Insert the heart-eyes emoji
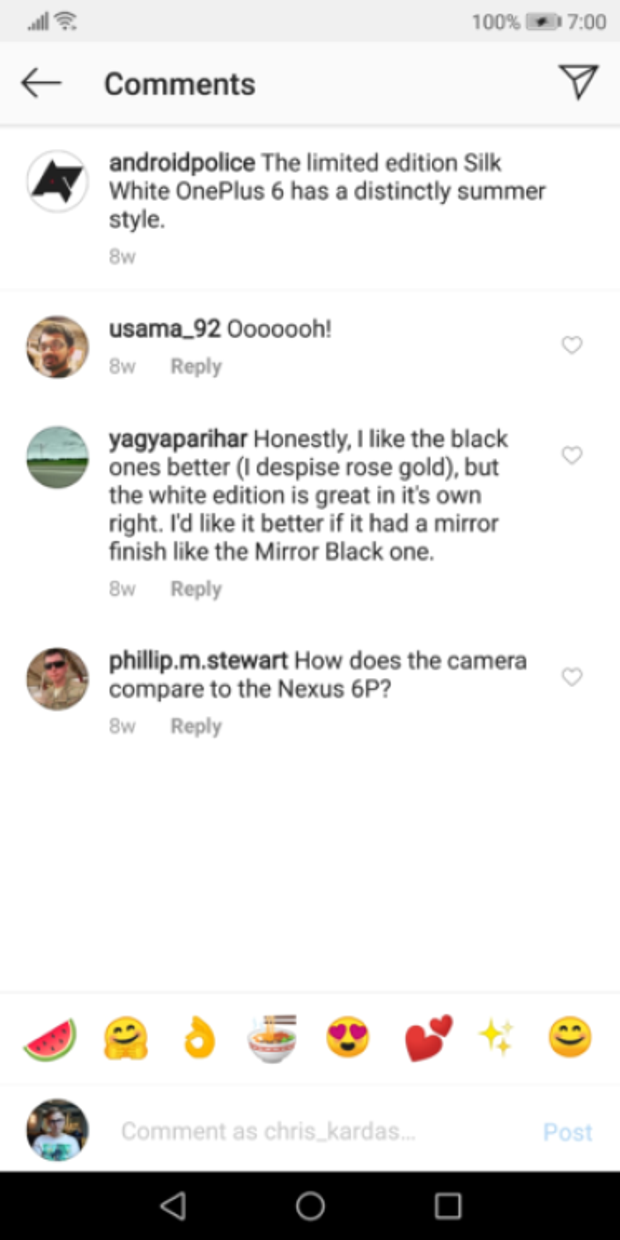 349,1040
